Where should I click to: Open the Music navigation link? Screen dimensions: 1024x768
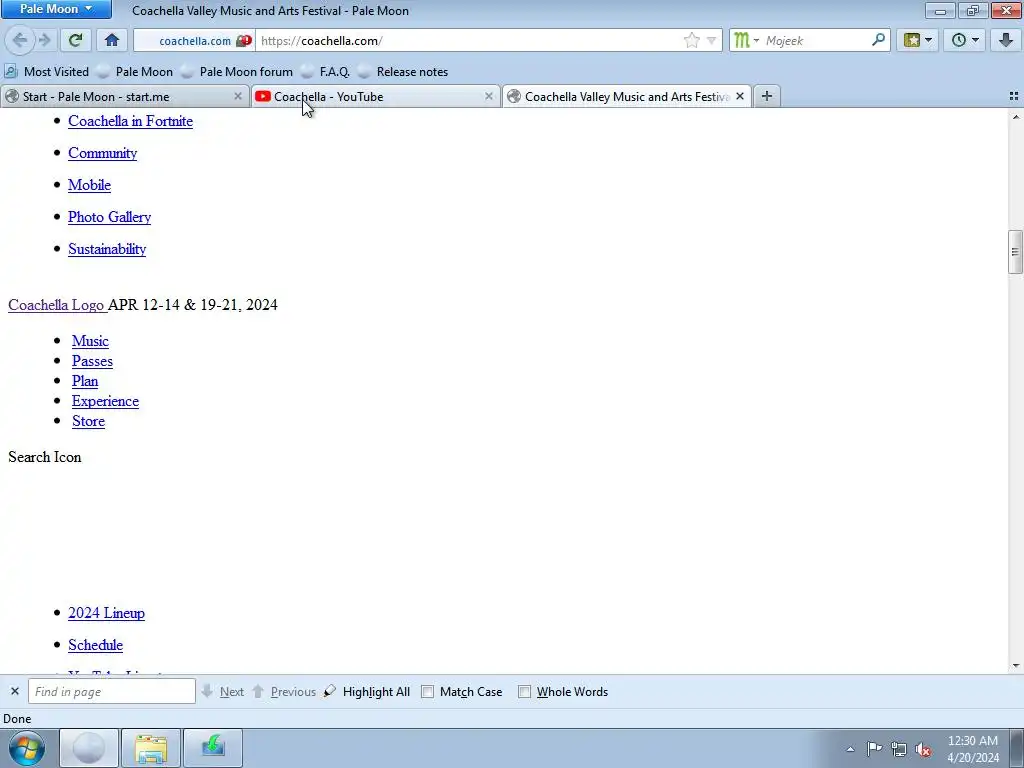tap(90, 341)
